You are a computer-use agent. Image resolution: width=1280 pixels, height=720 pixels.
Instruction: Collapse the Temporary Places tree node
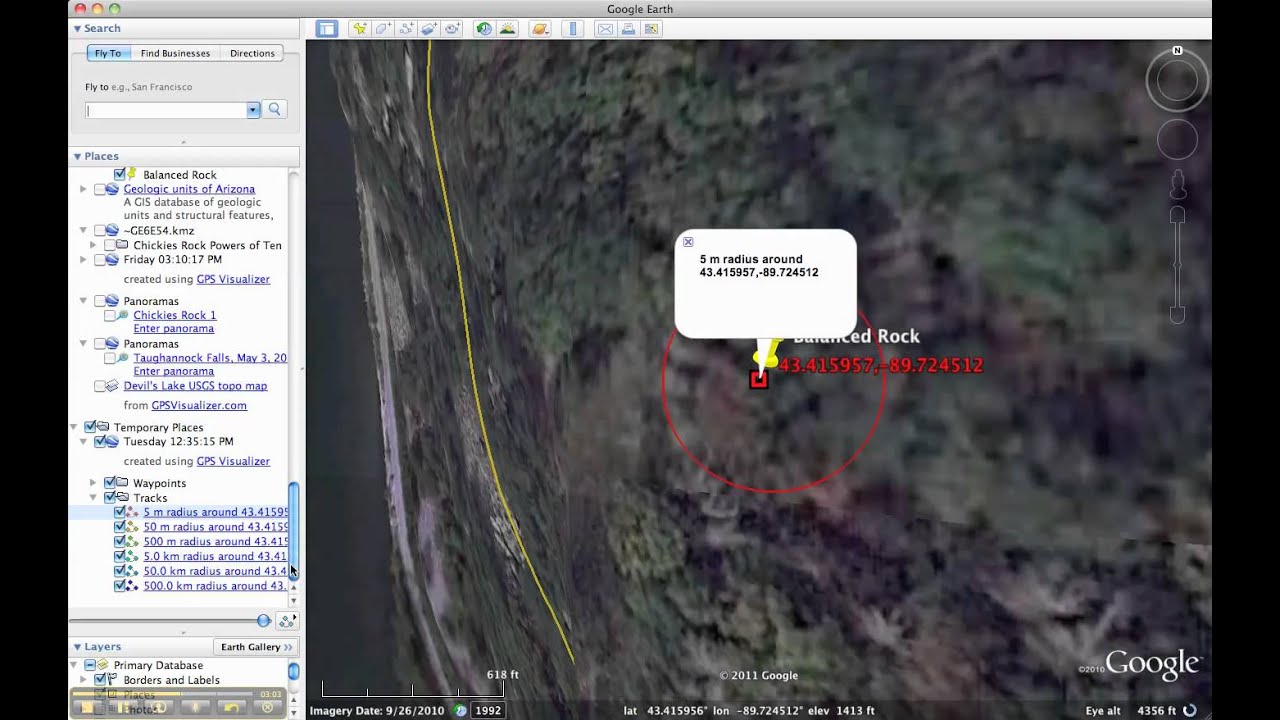[74, 427]
